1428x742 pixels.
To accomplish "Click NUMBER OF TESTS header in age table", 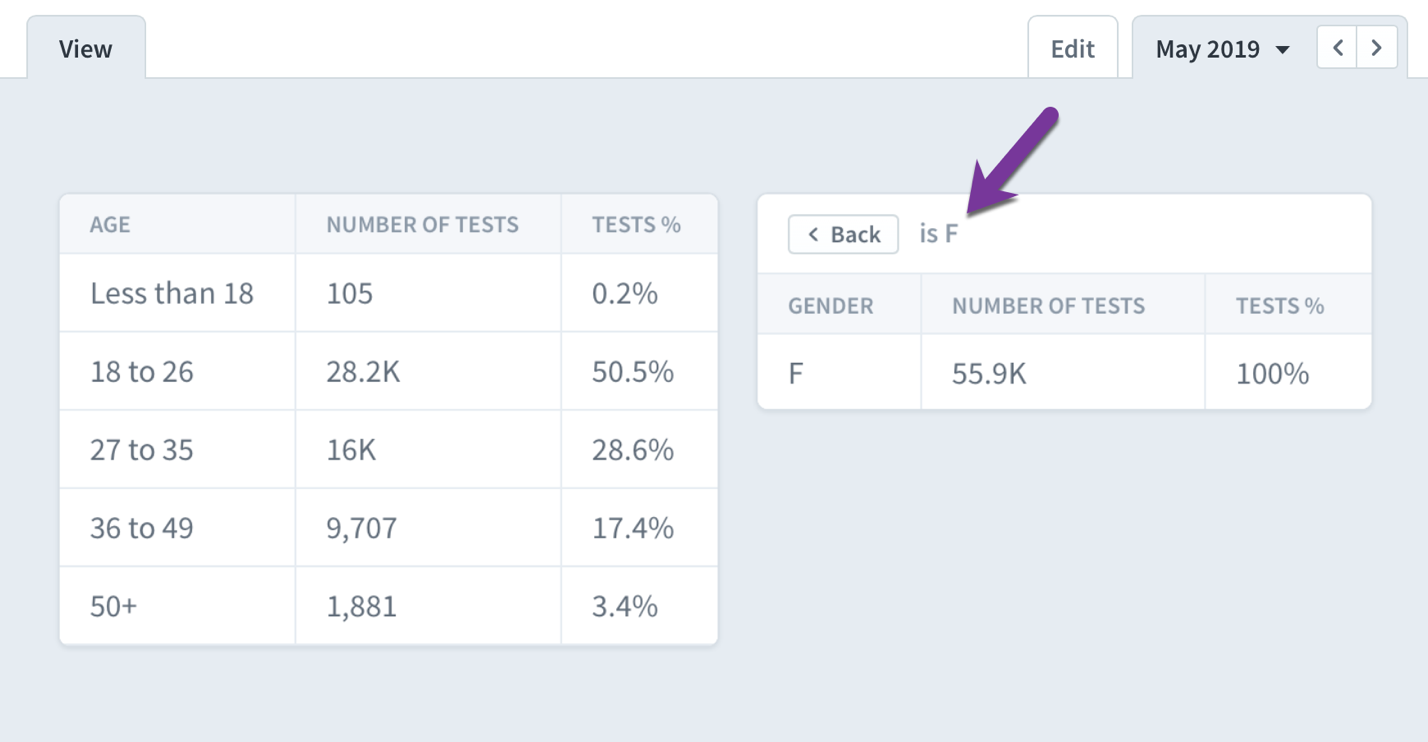I will (422, 224).
